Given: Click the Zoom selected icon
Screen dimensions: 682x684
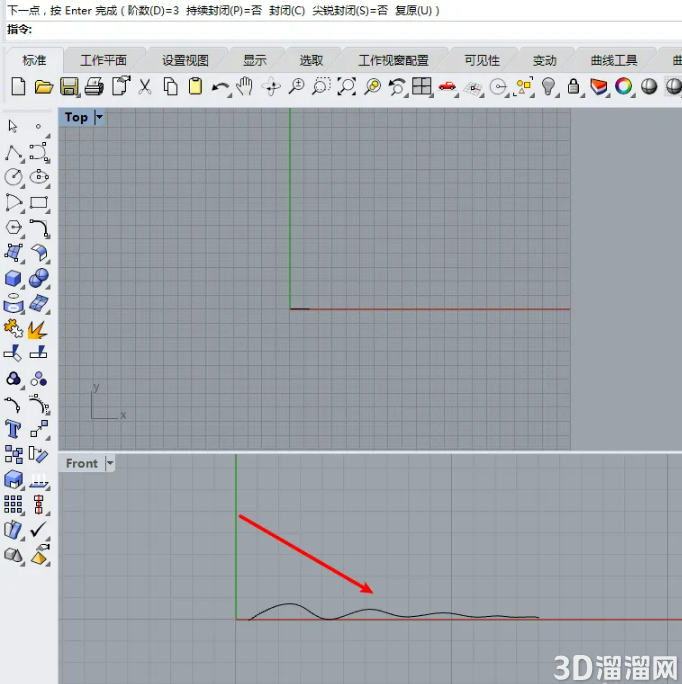Looking at the screenshot, I should [372, 86].
